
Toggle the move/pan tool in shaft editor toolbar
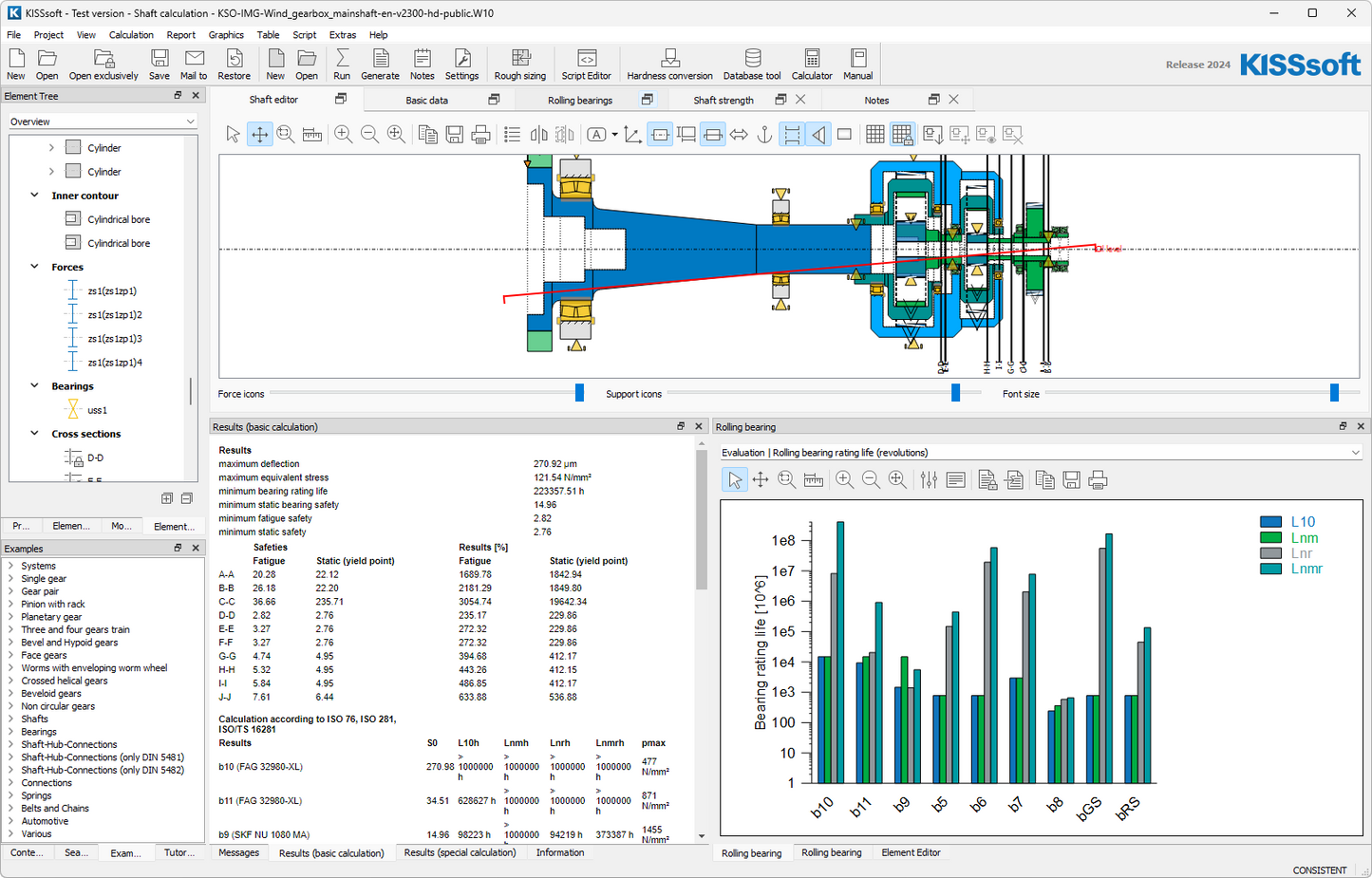click(x=259, y=135)
